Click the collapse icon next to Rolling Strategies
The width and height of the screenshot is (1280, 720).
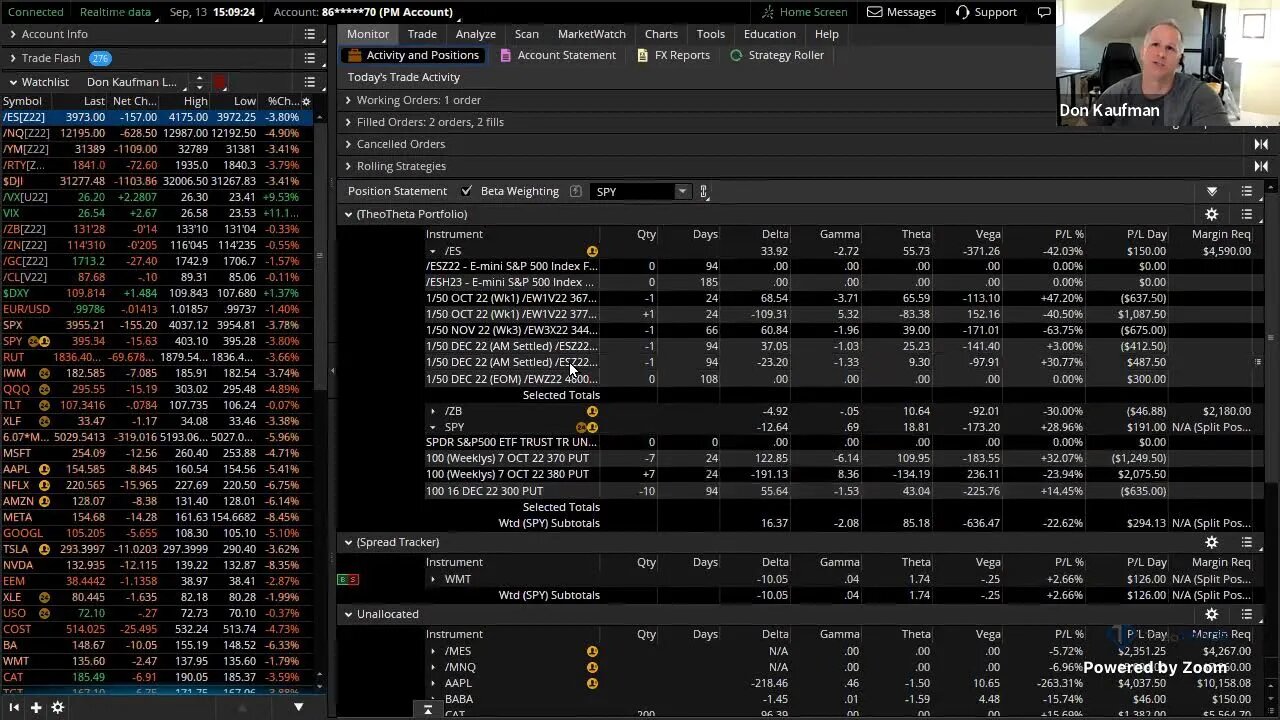click(1261, 166)
